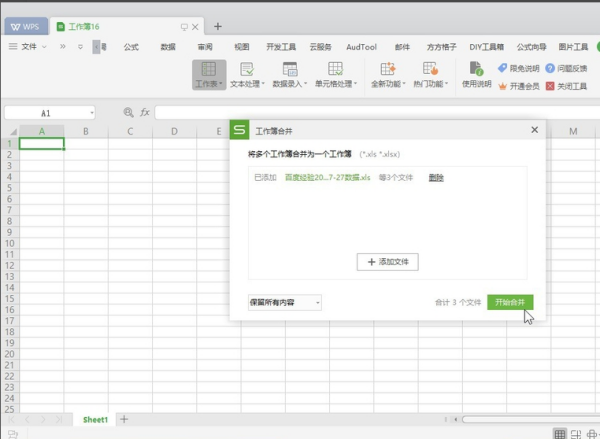This screenshot has height=439, width=600.
Task: Select the Sheet1 sheet tab
Action: pyautogui.click(x=95, y=419)
